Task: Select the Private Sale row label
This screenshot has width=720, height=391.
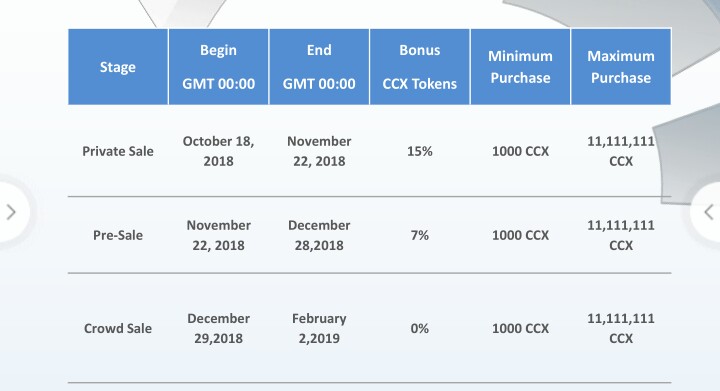Action: click(118, 151)
